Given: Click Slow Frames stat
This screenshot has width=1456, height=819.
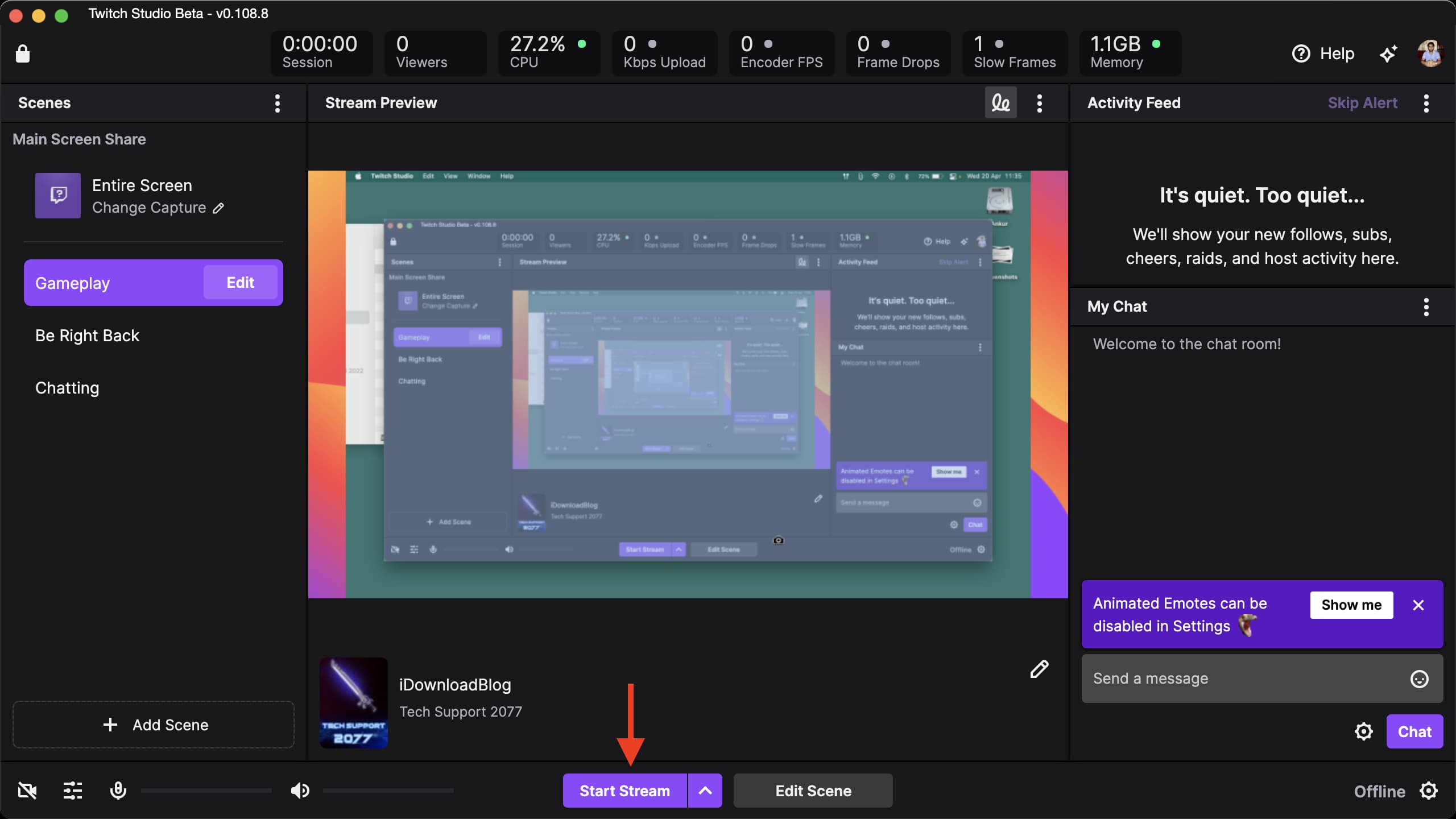Looking at the screenshot, I should coord(1015,53).
